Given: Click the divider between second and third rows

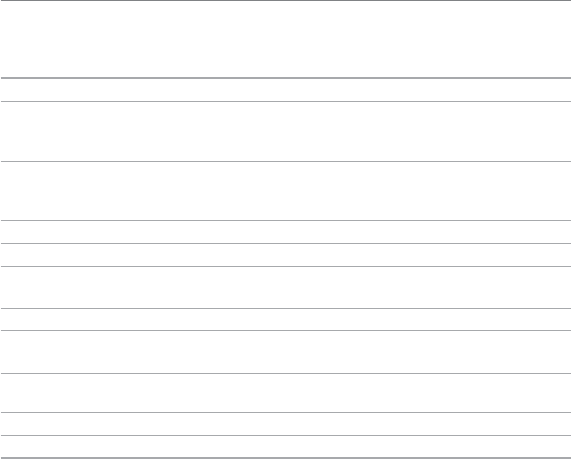Looking at the screenshot, I should 286,161.
